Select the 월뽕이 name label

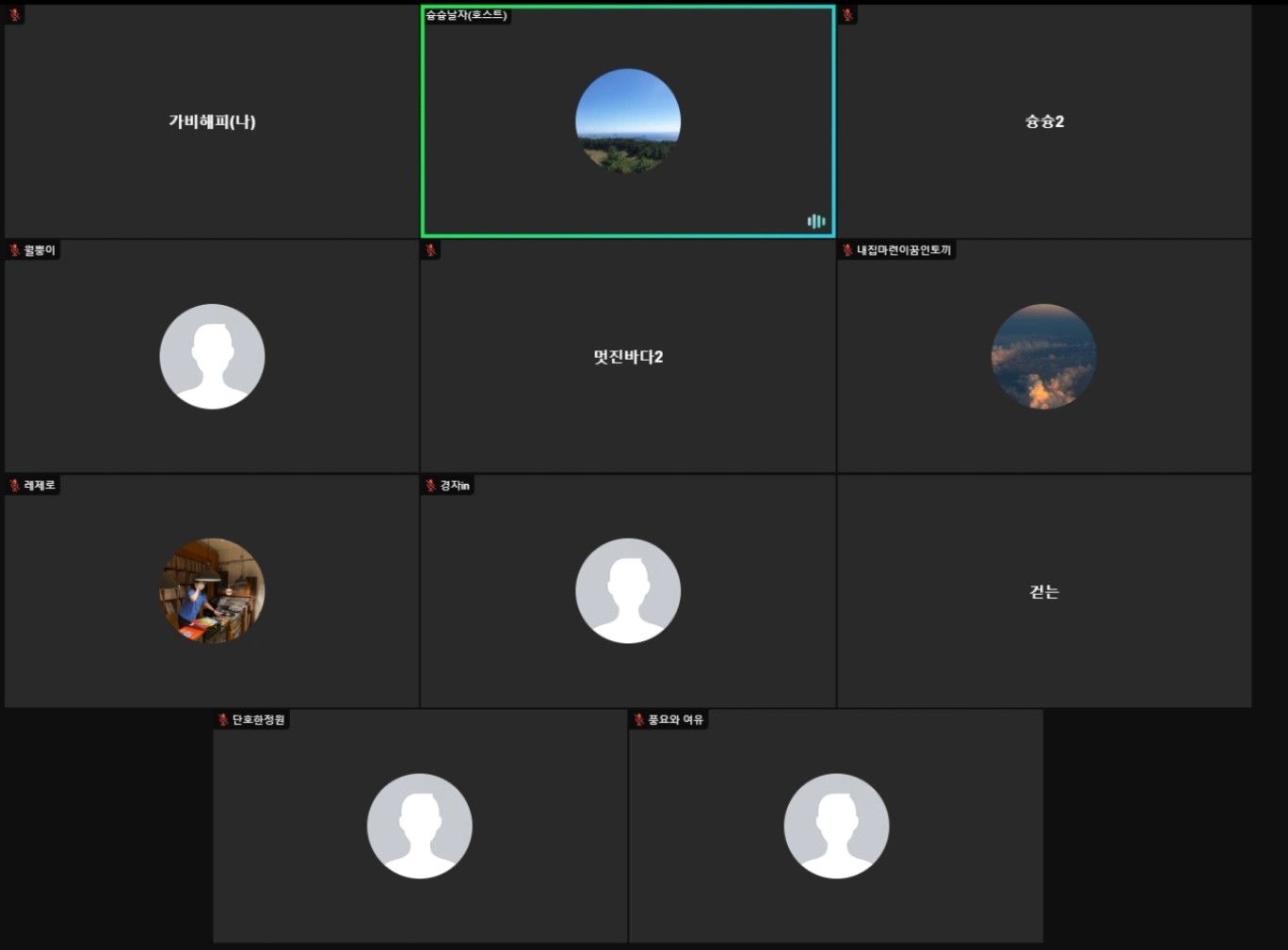40,250
